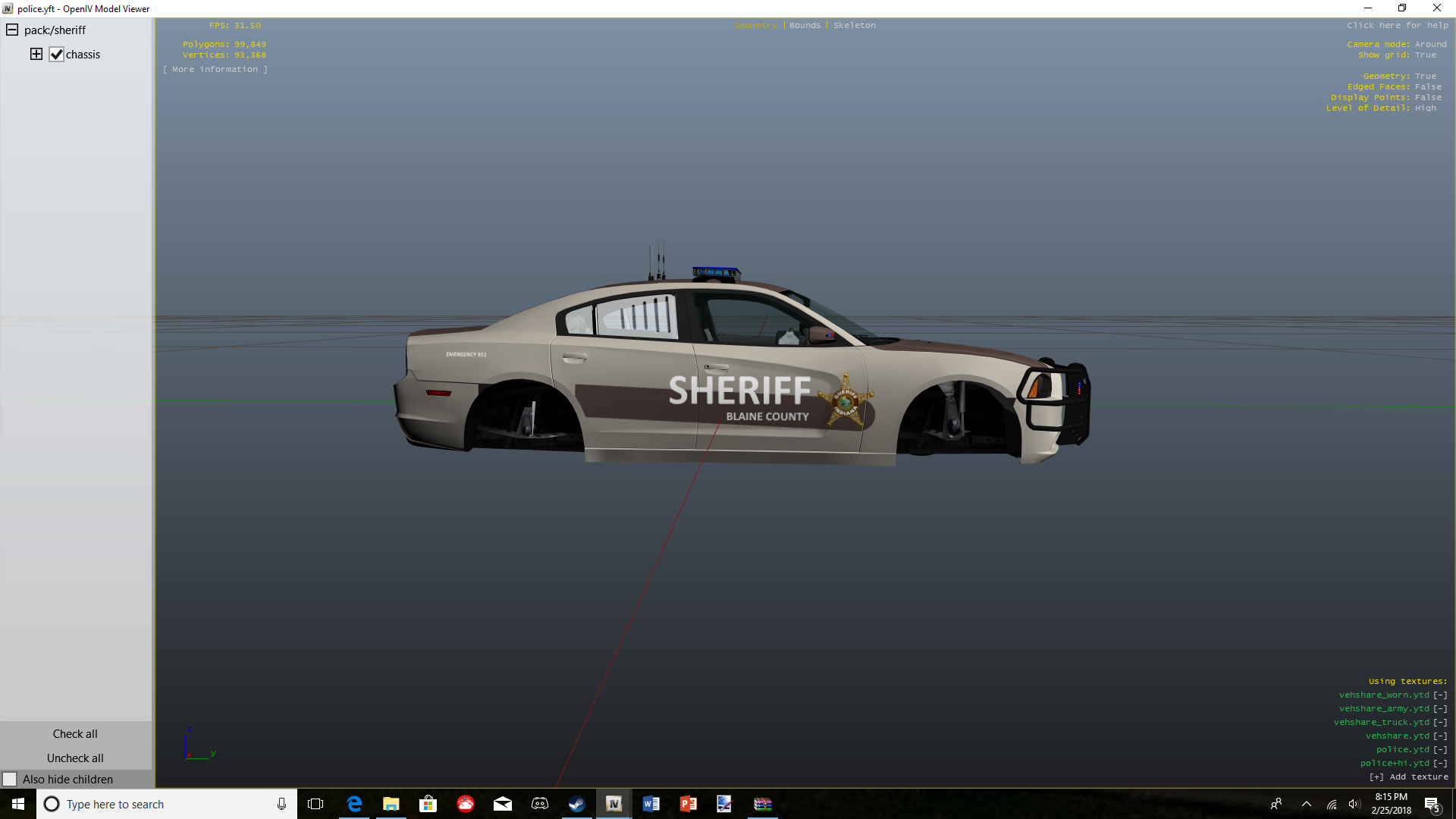This screenshot has width=1456, height=819.
Task: Click Add texture link
Action: [x=1408, y=777]
